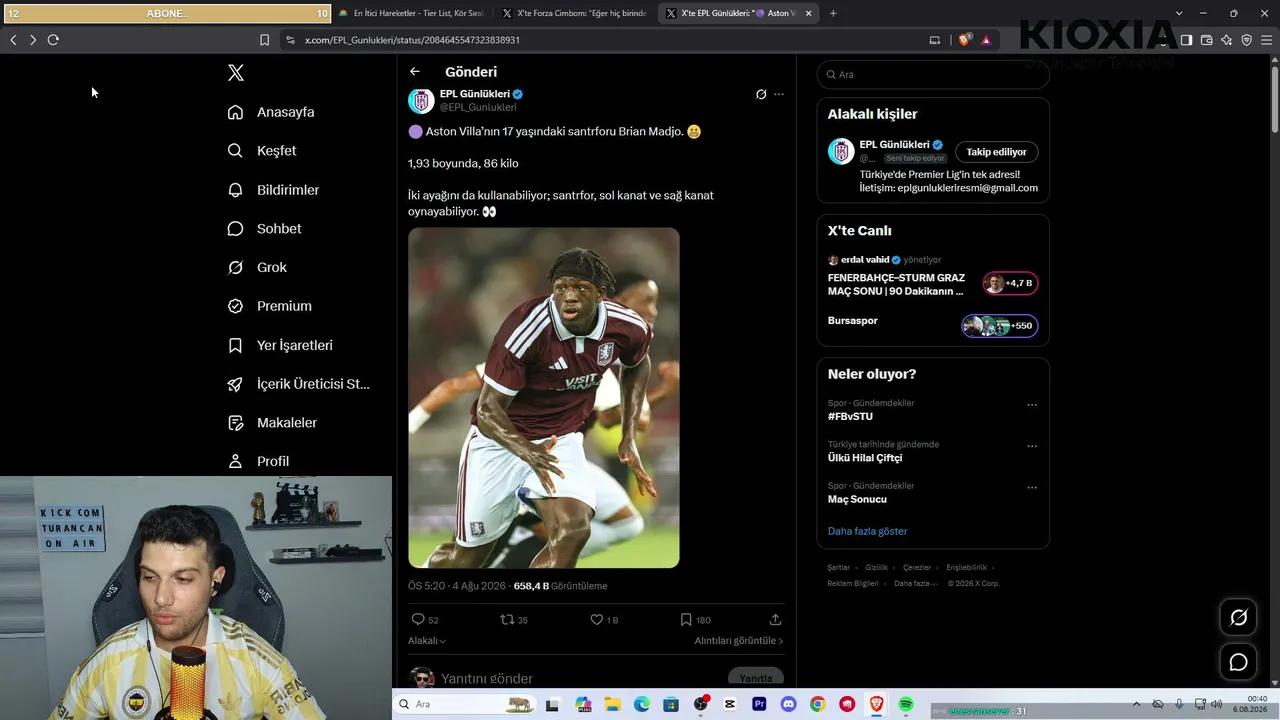1280x720 pixels.
Task: Click the Ara search field on X
Action: pos(933,75)
